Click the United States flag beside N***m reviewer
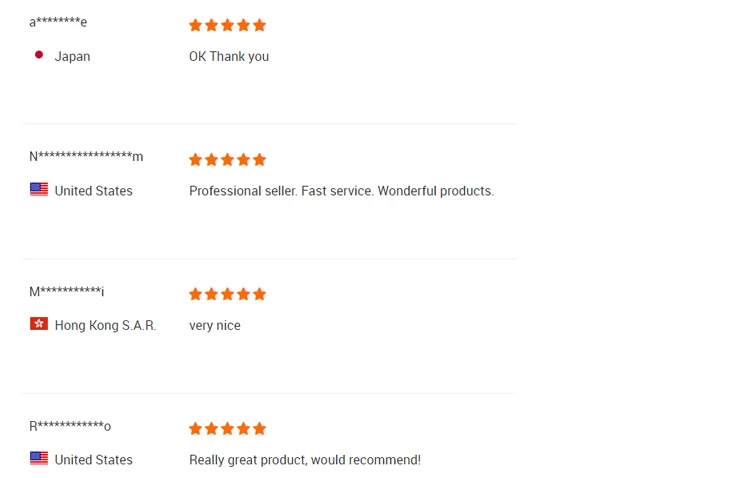 pos(39,189)
